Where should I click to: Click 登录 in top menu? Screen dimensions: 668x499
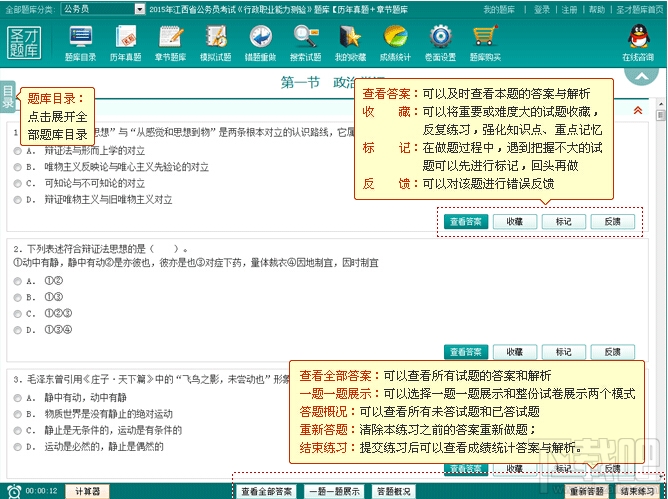click(x=542, y=9)
